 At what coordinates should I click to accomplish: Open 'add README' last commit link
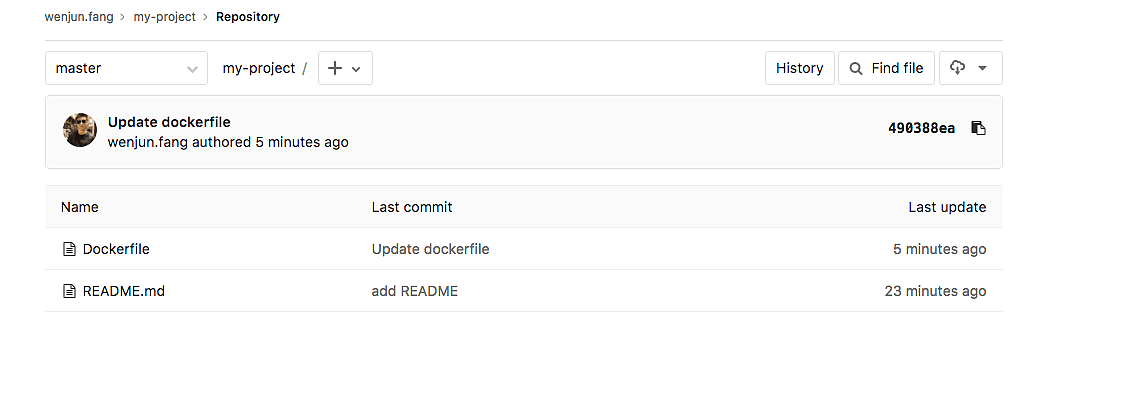414,291
